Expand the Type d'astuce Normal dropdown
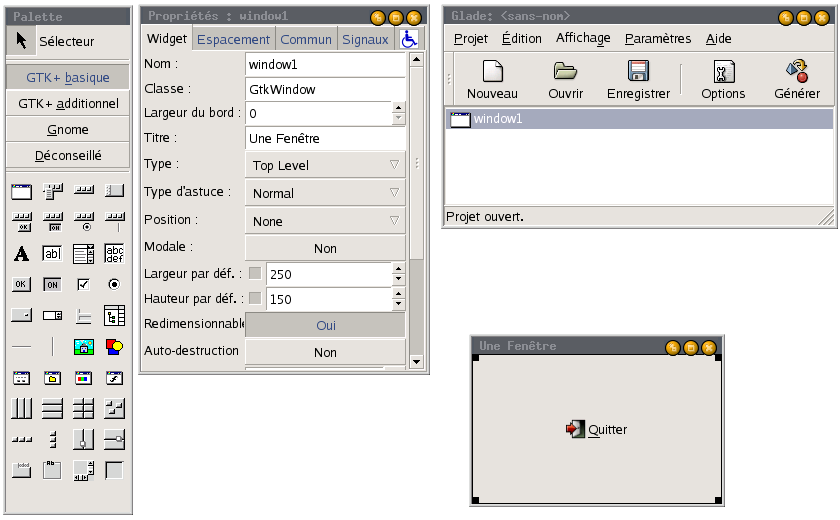Image resolution: width=840 pixels, height=520 pixels. 325,193
